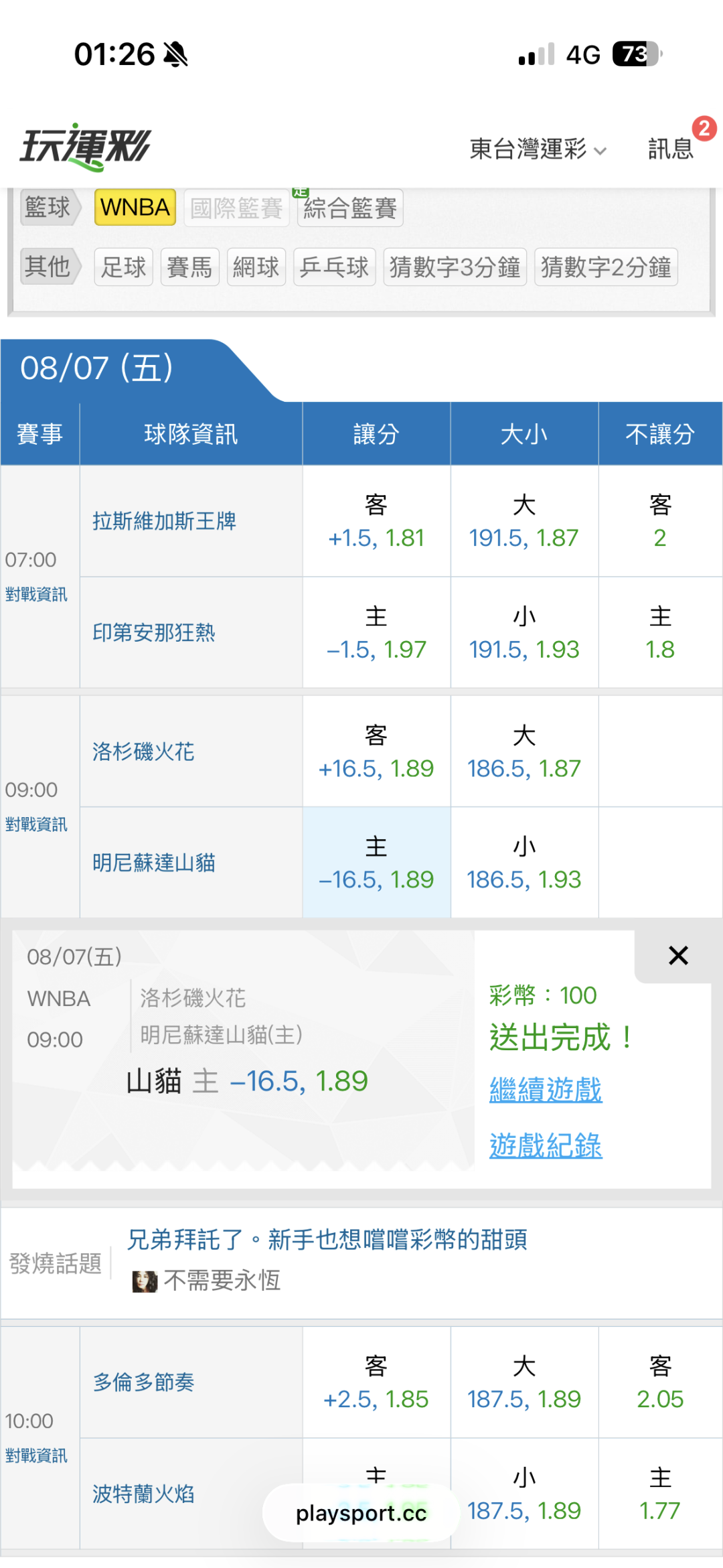Toggle 山貓 主 -16.5 spread pick
This screenshot has width=723, height=1568.
(x=376, y=863)
